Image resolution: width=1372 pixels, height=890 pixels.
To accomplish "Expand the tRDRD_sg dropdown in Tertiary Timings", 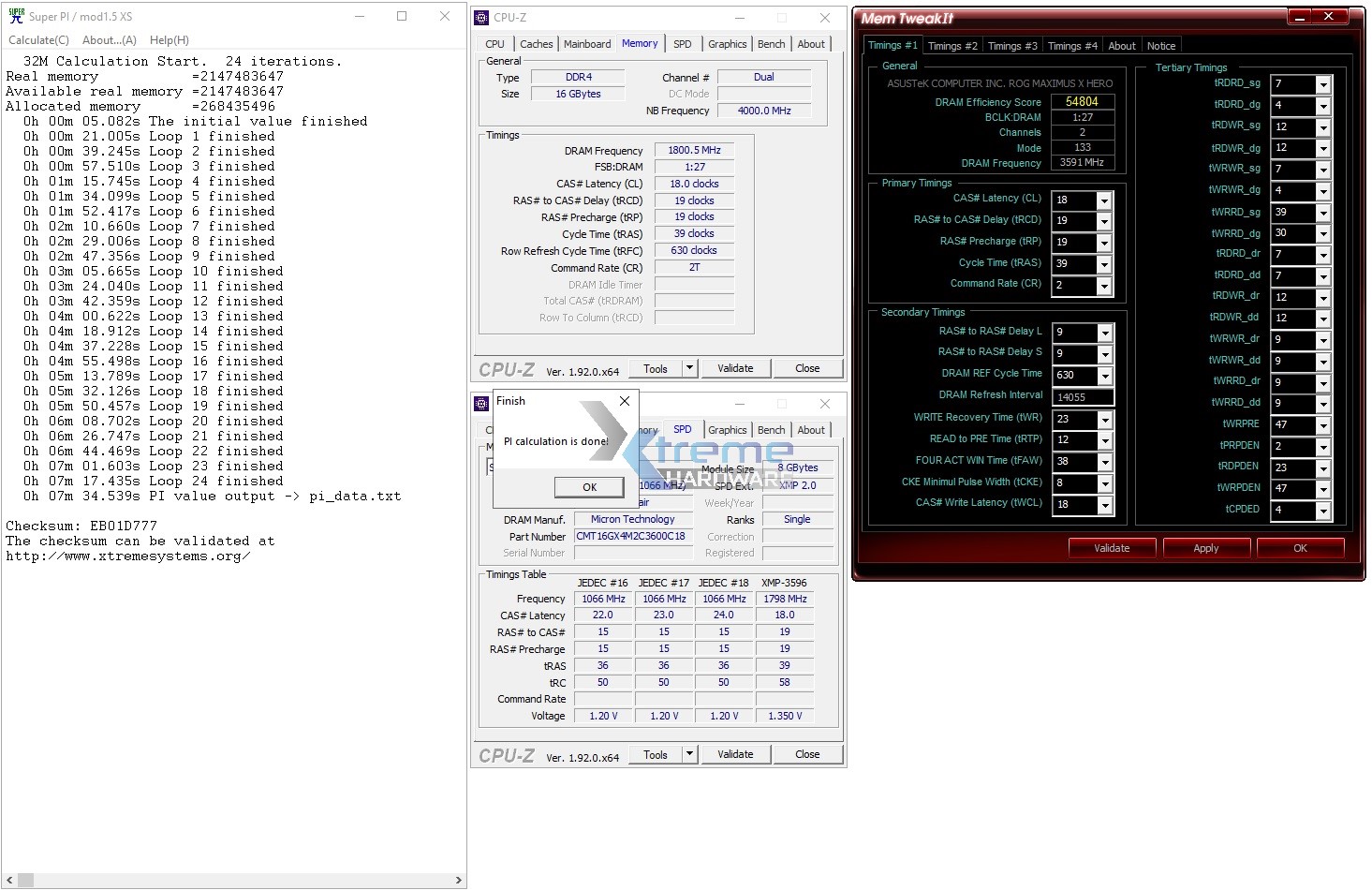I will click(x=1323, y=84).
